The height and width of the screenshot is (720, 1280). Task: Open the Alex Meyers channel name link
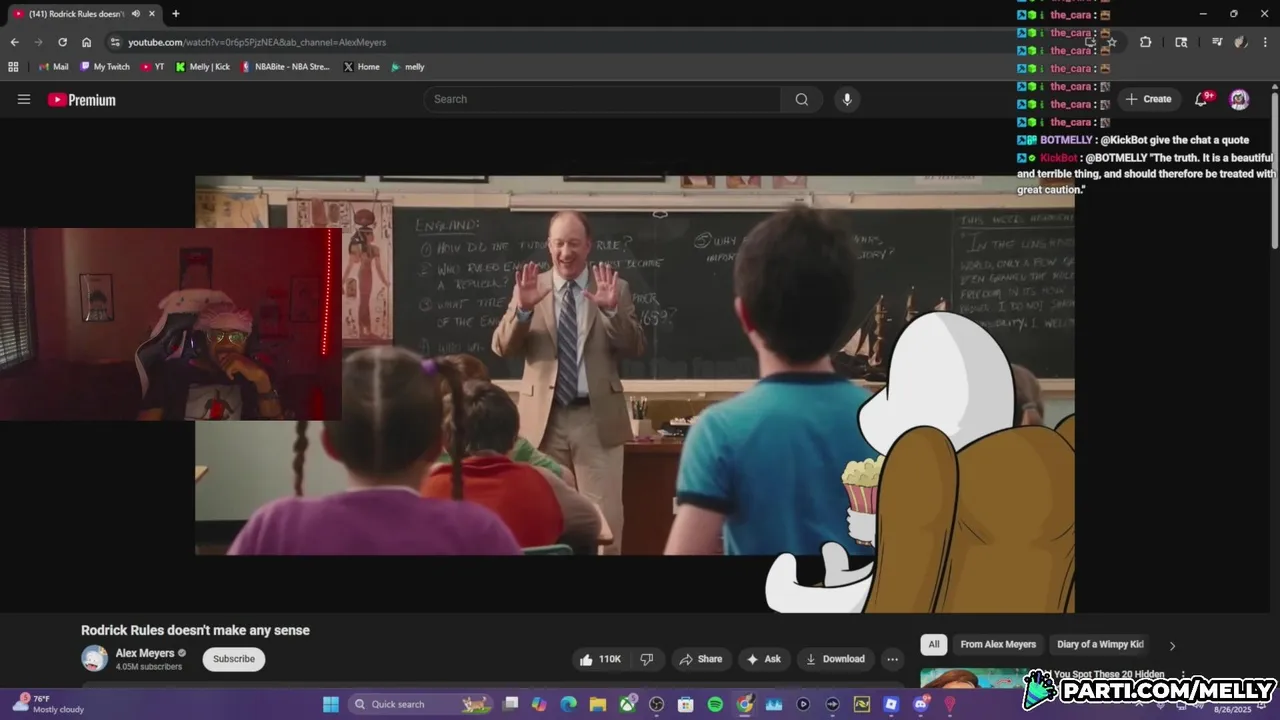click(x=145, y=653)
